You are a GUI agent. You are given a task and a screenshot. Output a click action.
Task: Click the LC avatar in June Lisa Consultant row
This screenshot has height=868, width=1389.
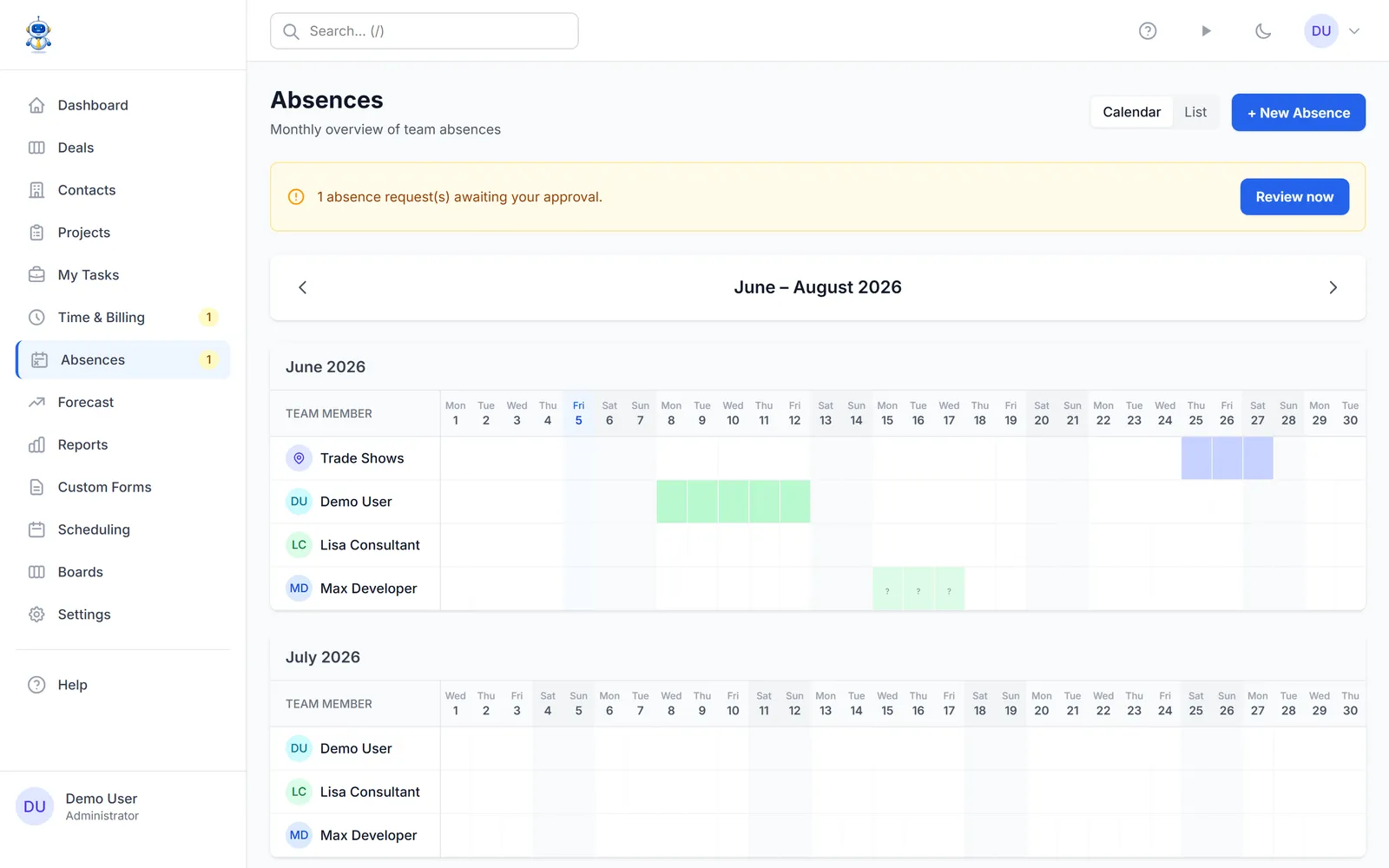(x=299, y=545)
